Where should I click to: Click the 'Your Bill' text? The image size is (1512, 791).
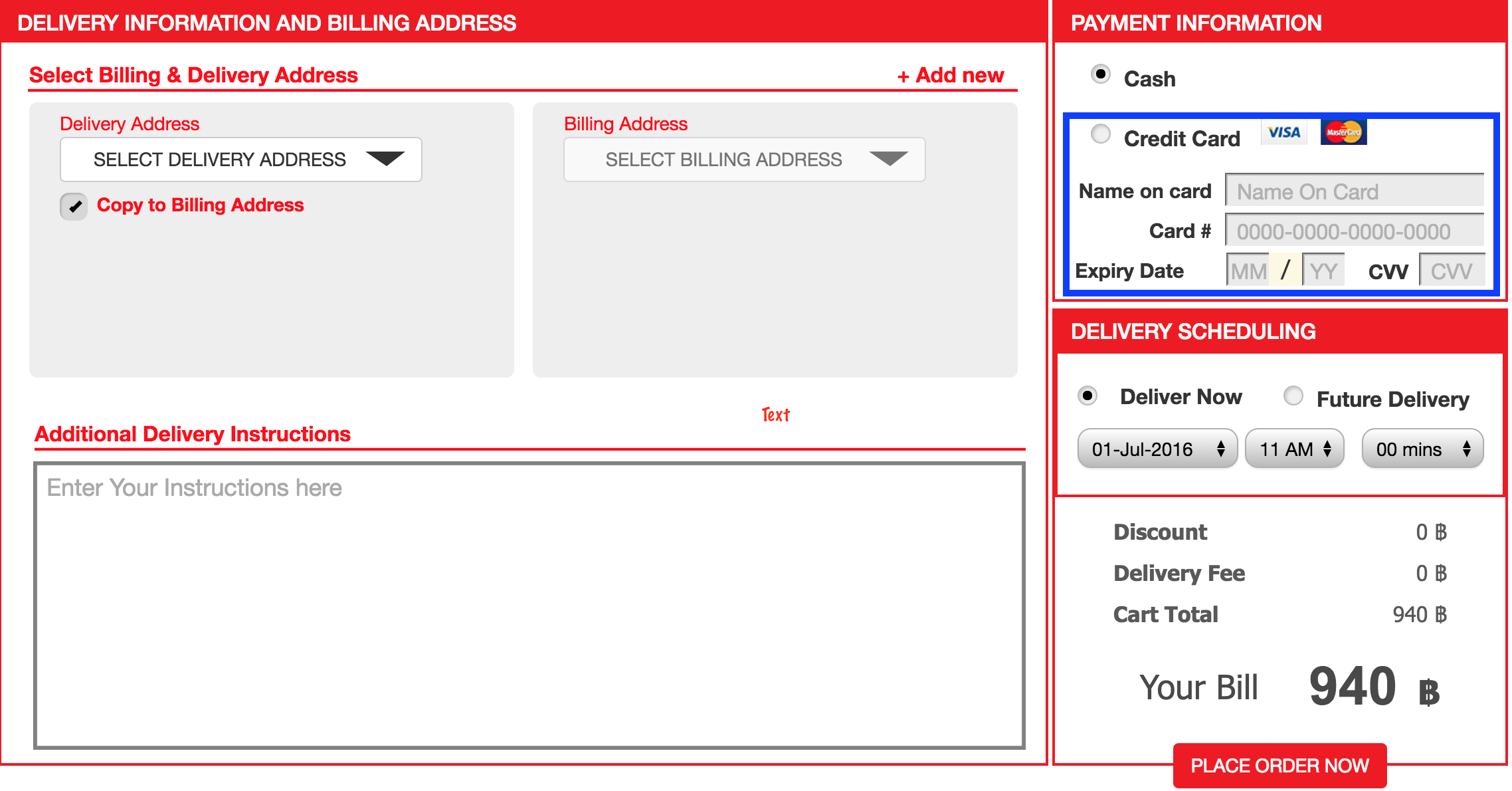tap(1199, 687)
